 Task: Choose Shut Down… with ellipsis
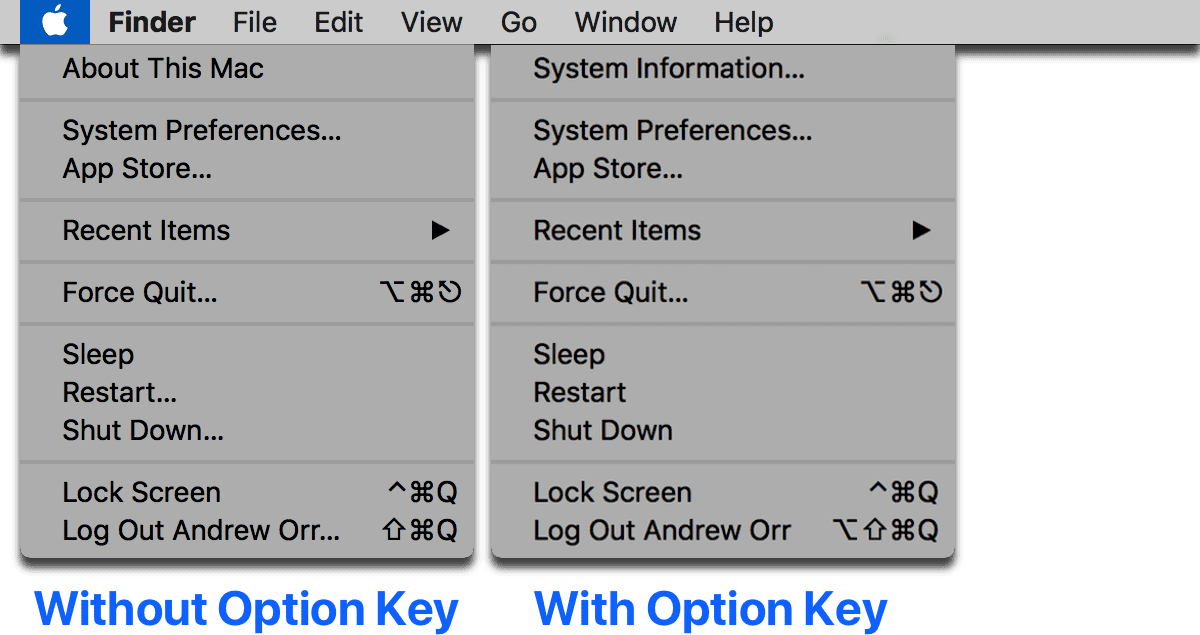pyautogui.click(x=143, y=431)
